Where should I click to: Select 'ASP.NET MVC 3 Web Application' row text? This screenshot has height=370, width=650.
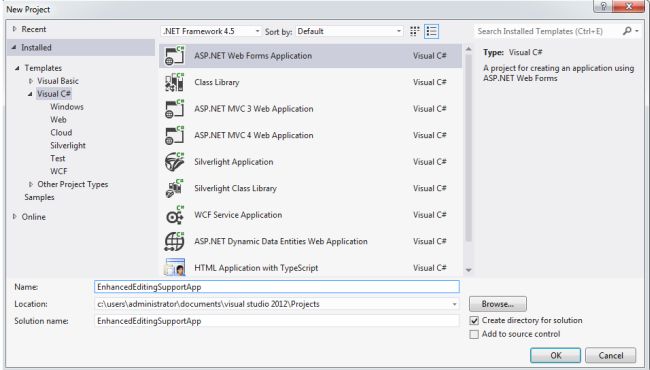tap(254, 109)
